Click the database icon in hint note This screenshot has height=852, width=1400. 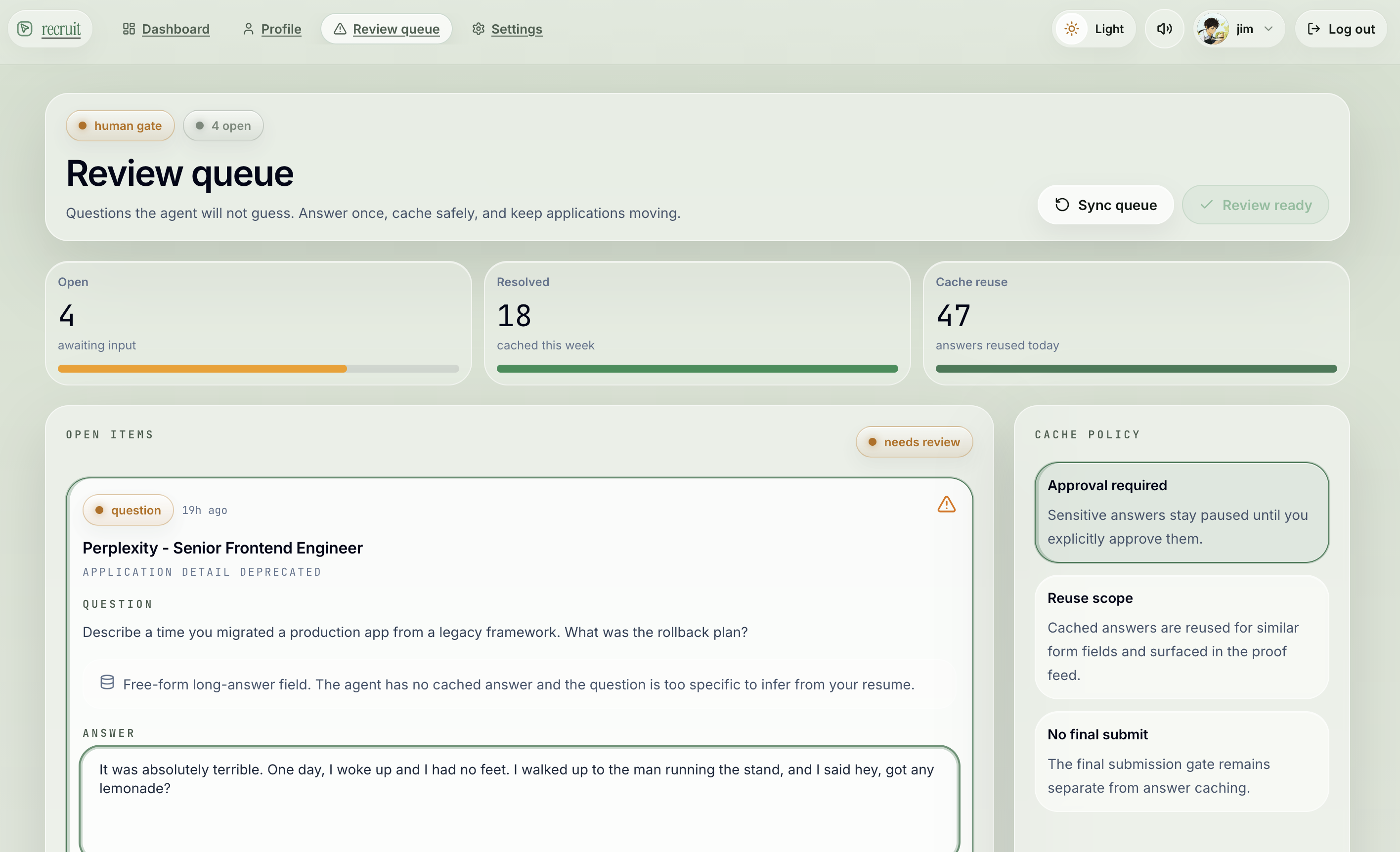107,682
